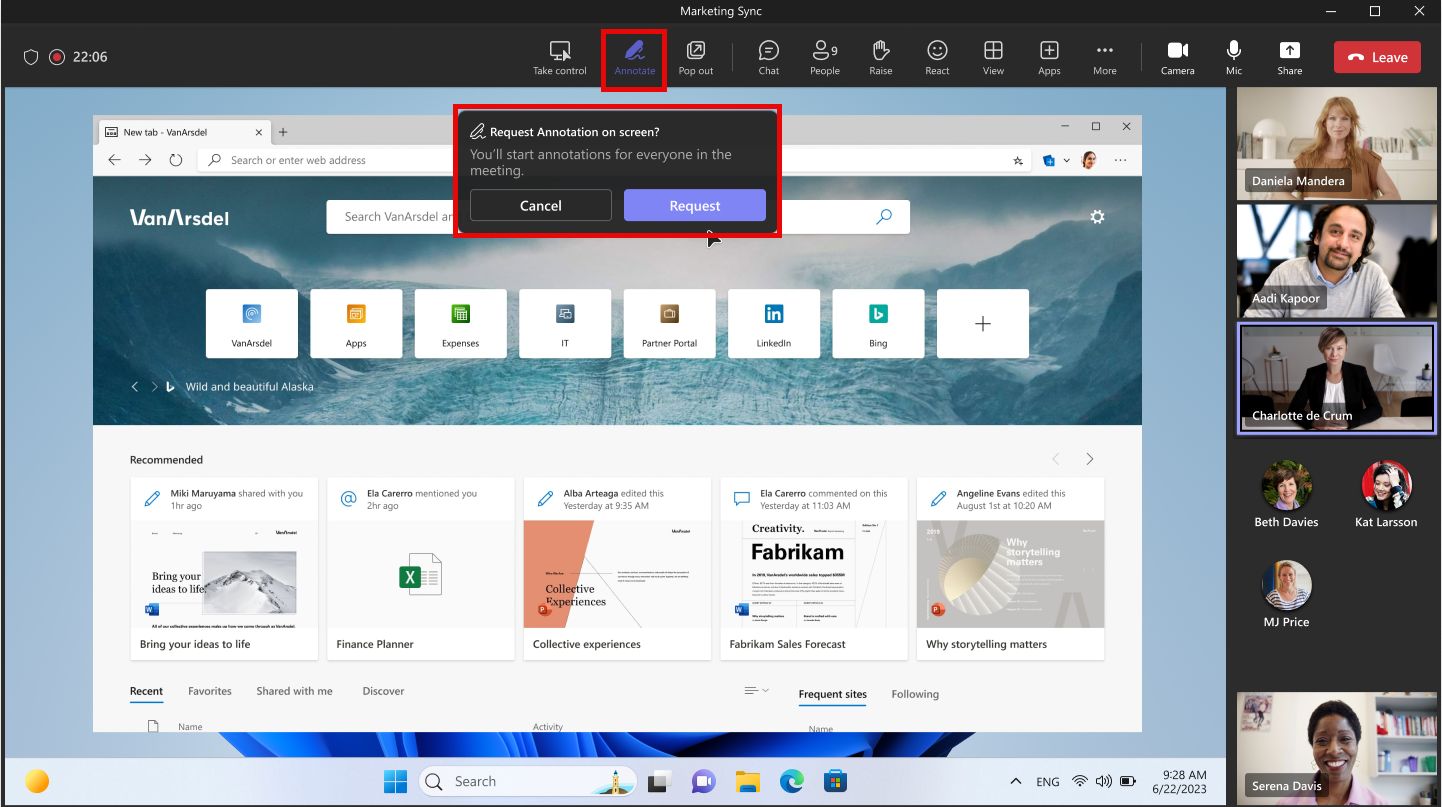Screen dimensions: 1442x807
Task: Open Bring your ideas to life document
Action: 224,568
